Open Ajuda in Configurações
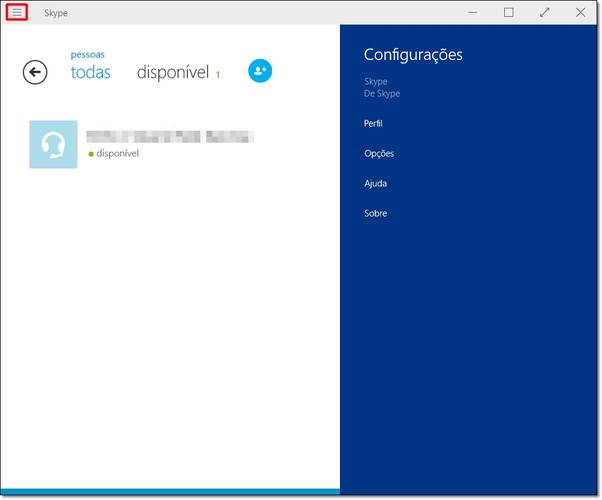Image resolution: width=602 pixels, height=500 pixels. click(x=375, y=183)
